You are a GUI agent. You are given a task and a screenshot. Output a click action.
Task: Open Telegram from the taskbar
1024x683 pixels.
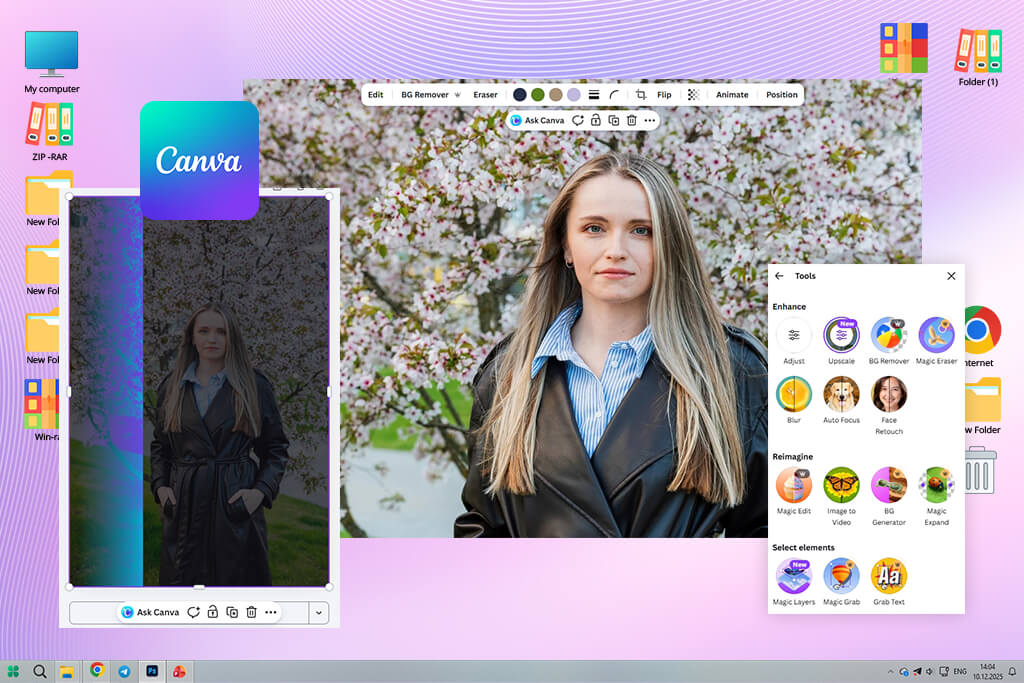(x=124, y=671)
